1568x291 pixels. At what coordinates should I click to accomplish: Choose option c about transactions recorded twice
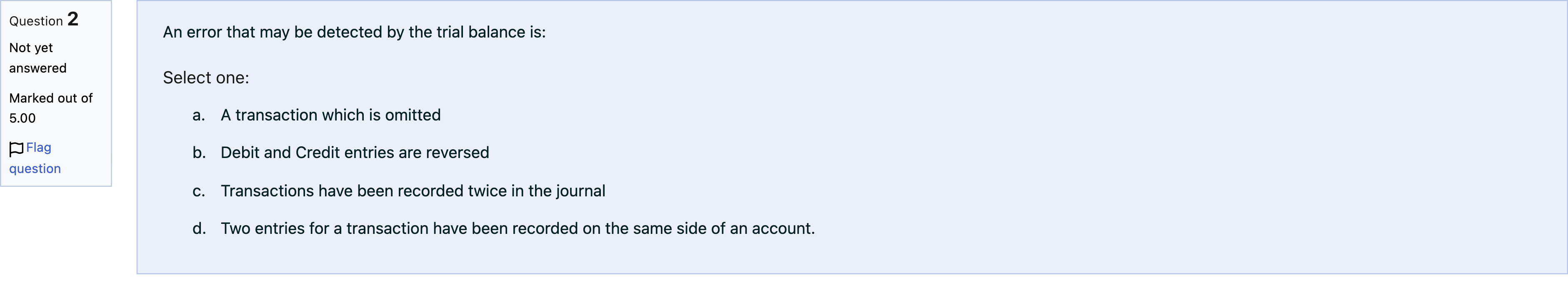point(413,191)
